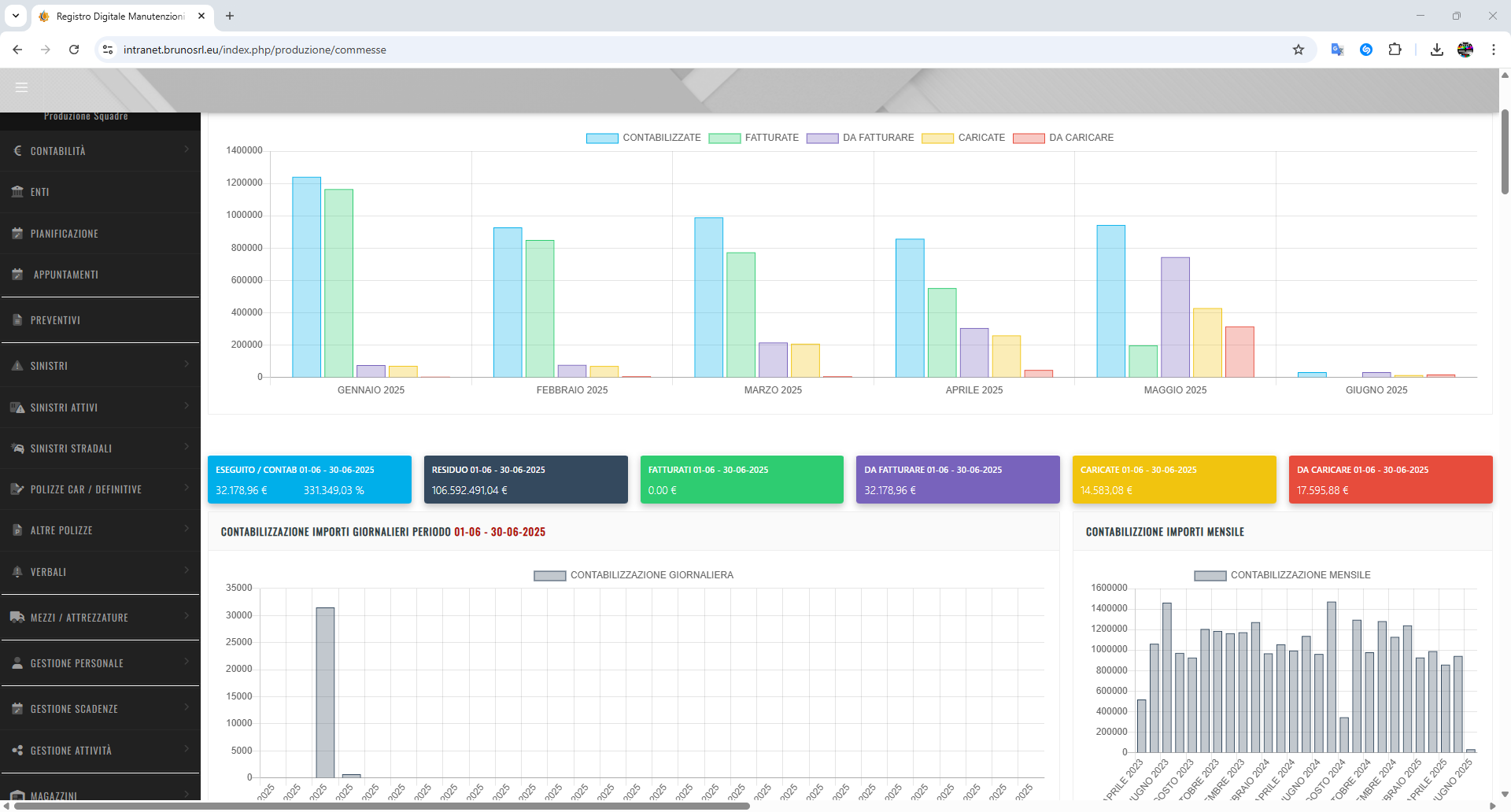Click the Mezzi / Attrezzature truck icon
Image resolution: width=1511 pixels, height=812 pixels.
click(x=17, y=617)
